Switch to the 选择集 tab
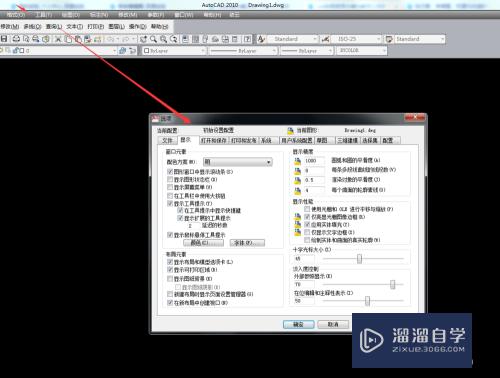 pyautogui.click(x=370, y=140)
